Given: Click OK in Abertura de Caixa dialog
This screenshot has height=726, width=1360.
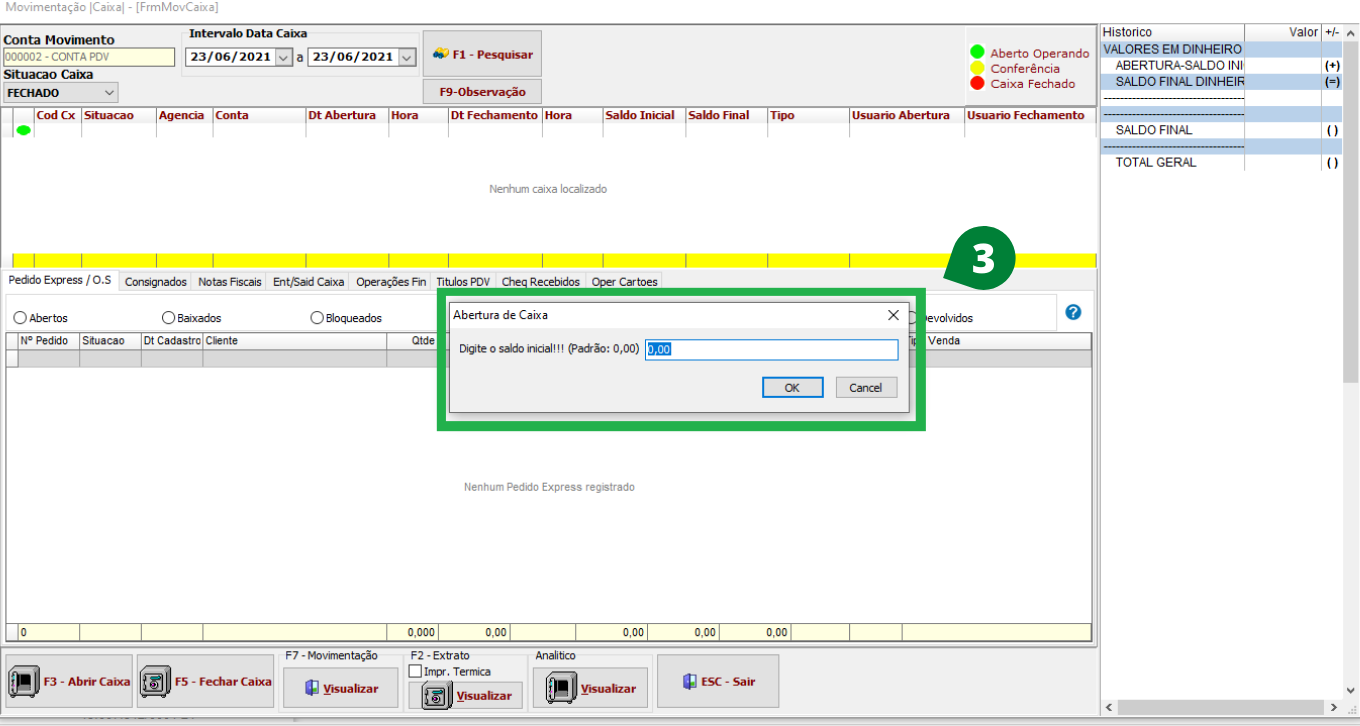Looking at the screenshot, I should click(x=792, y=388).
